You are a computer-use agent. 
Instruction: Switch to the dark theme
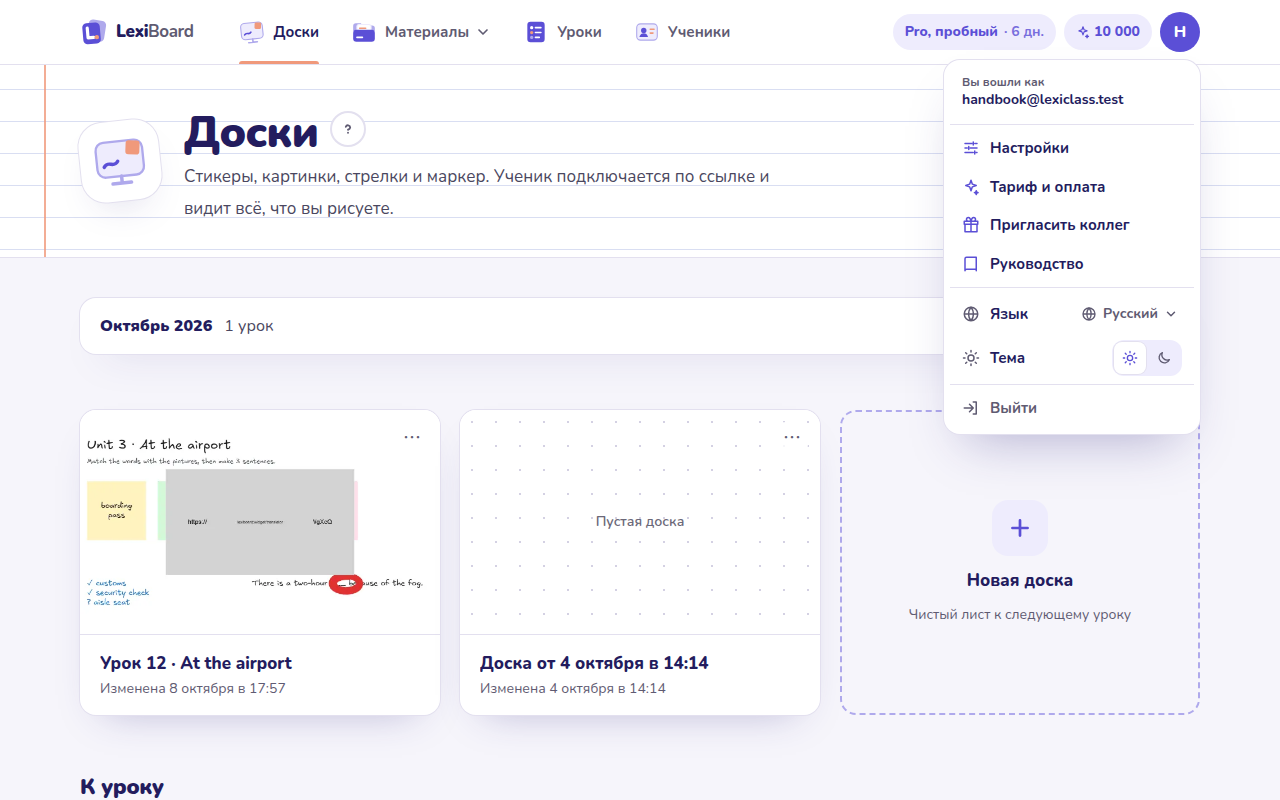point(1164,358)
